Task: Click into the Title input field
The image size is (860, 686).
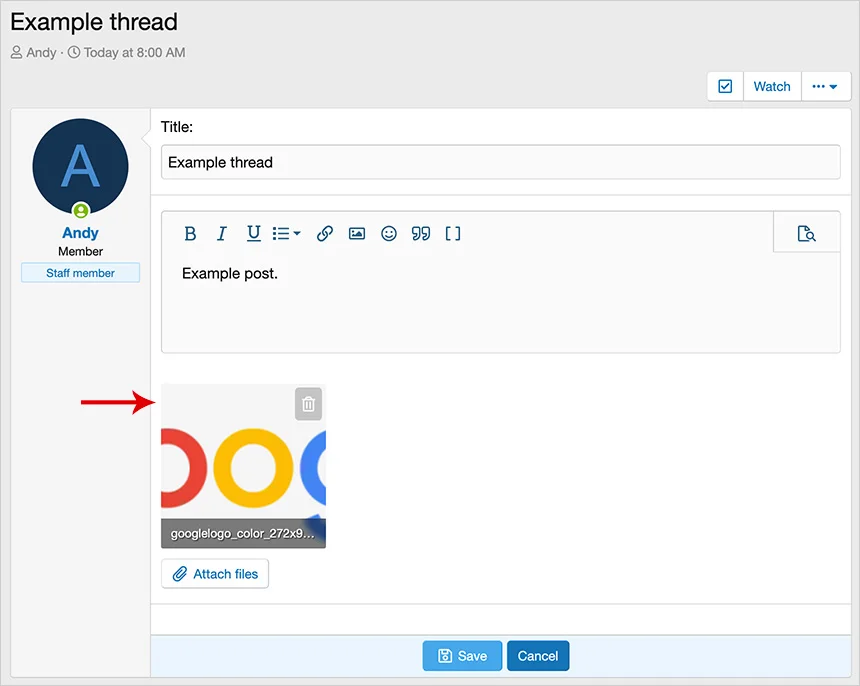Action: pyautogui.click(x=500, y=162)
